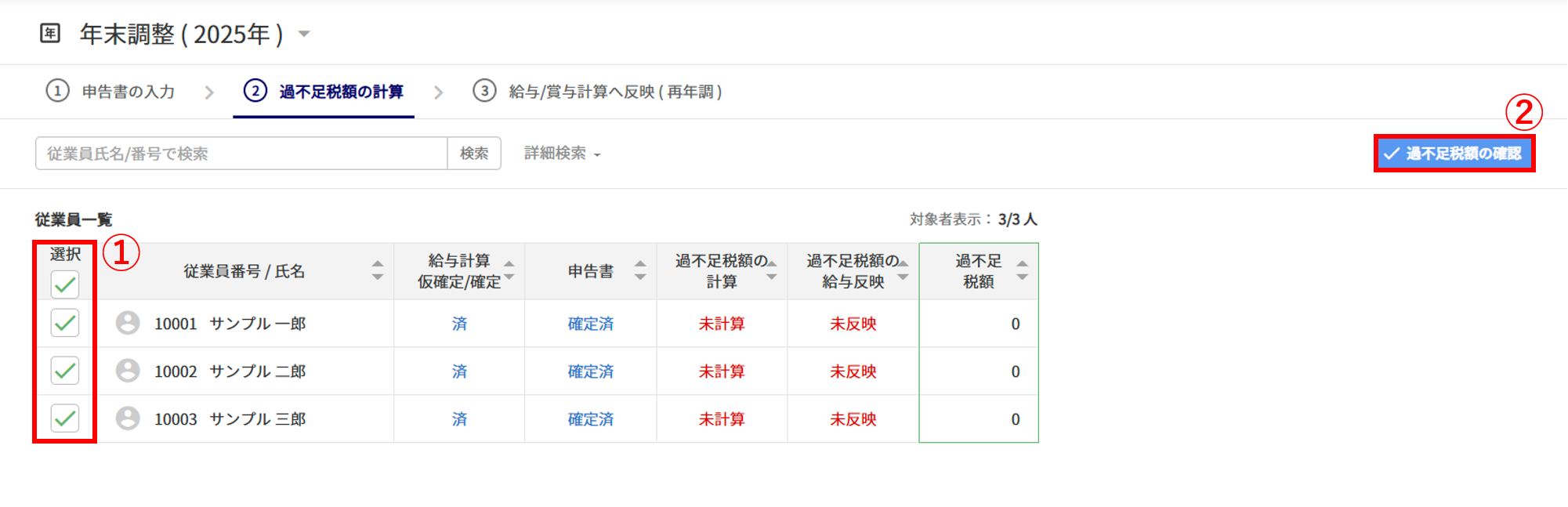Sort by 過不足税額の給与反映 column arrows

coord(903,270)
